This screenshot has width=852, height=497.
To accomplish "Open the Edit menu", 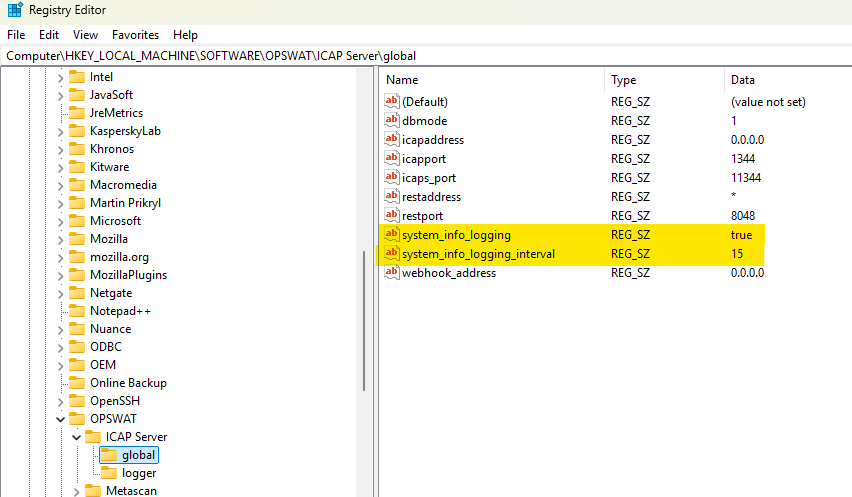I will 49,35.
